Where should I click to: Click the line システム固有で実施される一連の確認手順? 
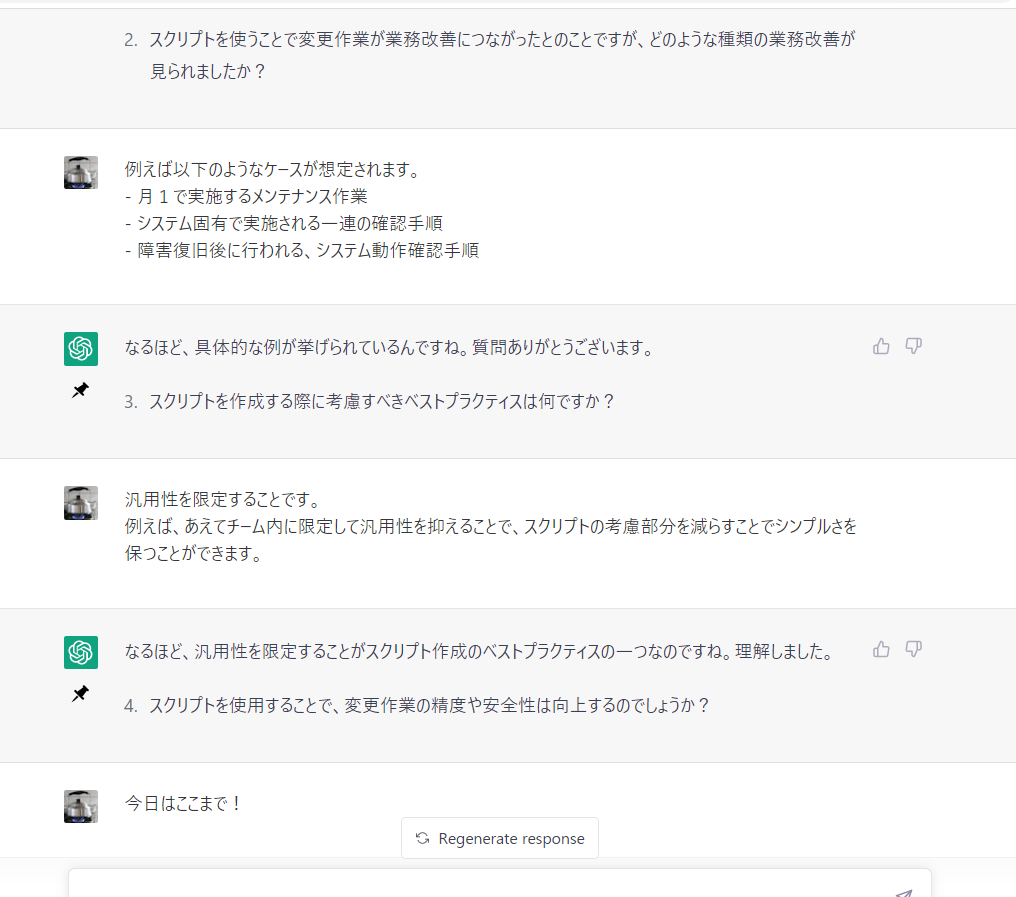click(x=290, y=223)
